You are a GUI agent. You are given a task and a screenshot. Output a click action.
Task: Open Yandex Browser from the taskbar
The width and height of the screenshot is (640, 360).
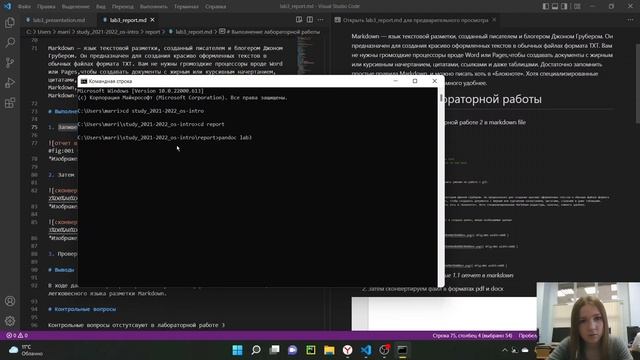pyautogui.click(x=347, y=350)
